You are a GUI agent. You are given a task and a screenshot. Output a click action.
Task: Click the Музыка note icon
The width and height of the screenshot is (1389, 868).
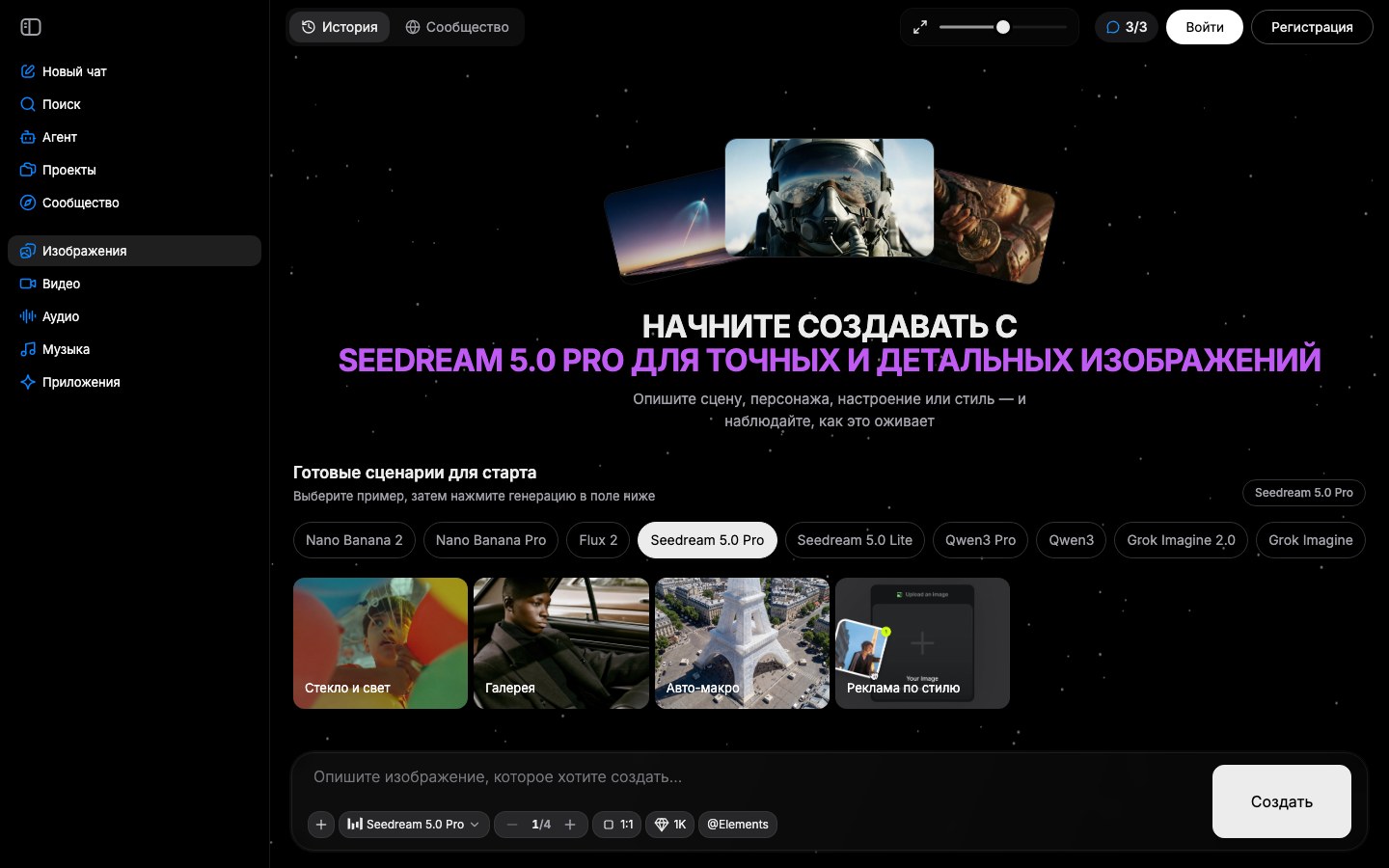[x=28, y=349]
